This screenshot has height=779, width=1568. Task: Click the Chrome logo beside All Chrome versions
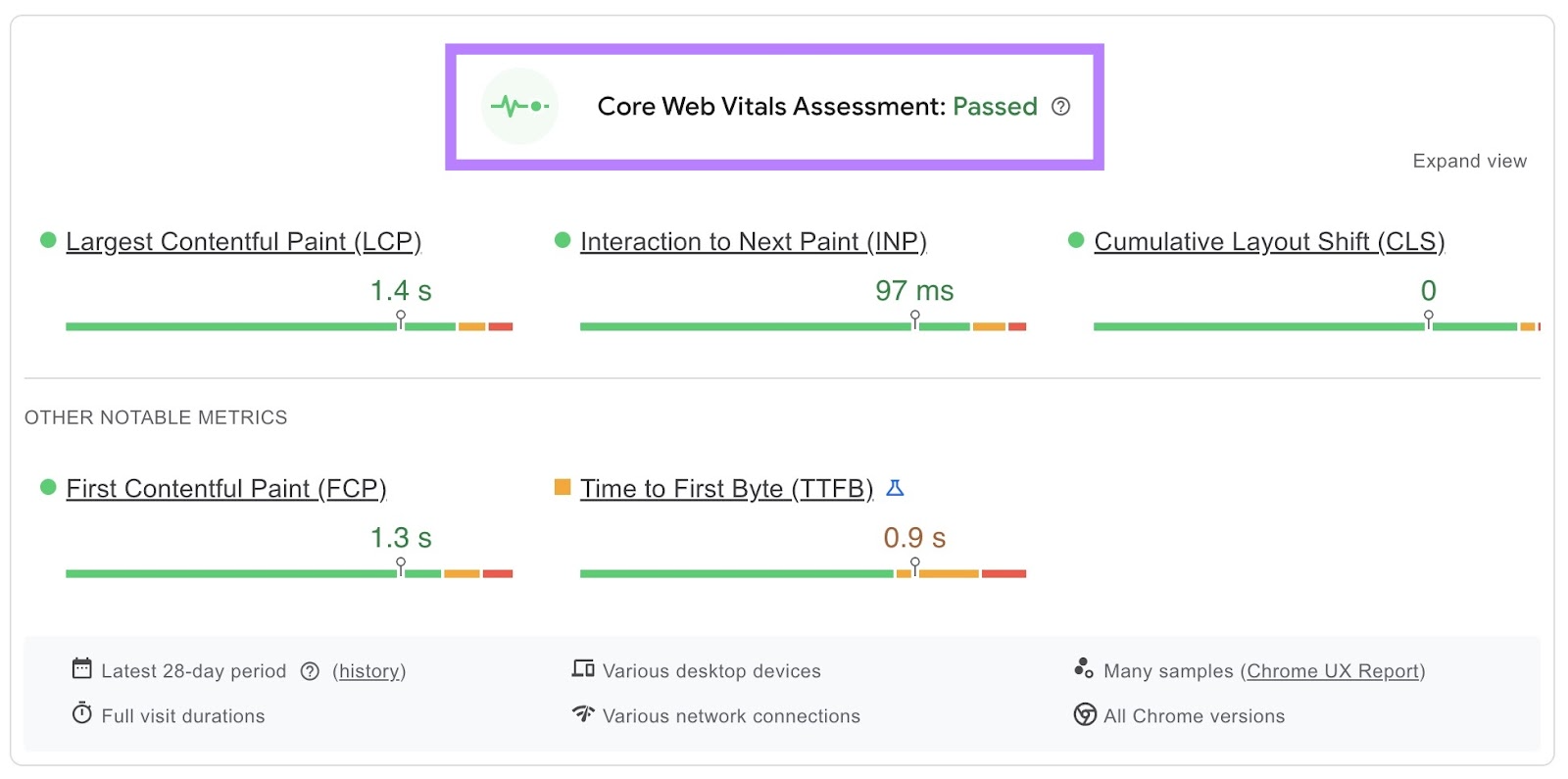pos(1084,715)
